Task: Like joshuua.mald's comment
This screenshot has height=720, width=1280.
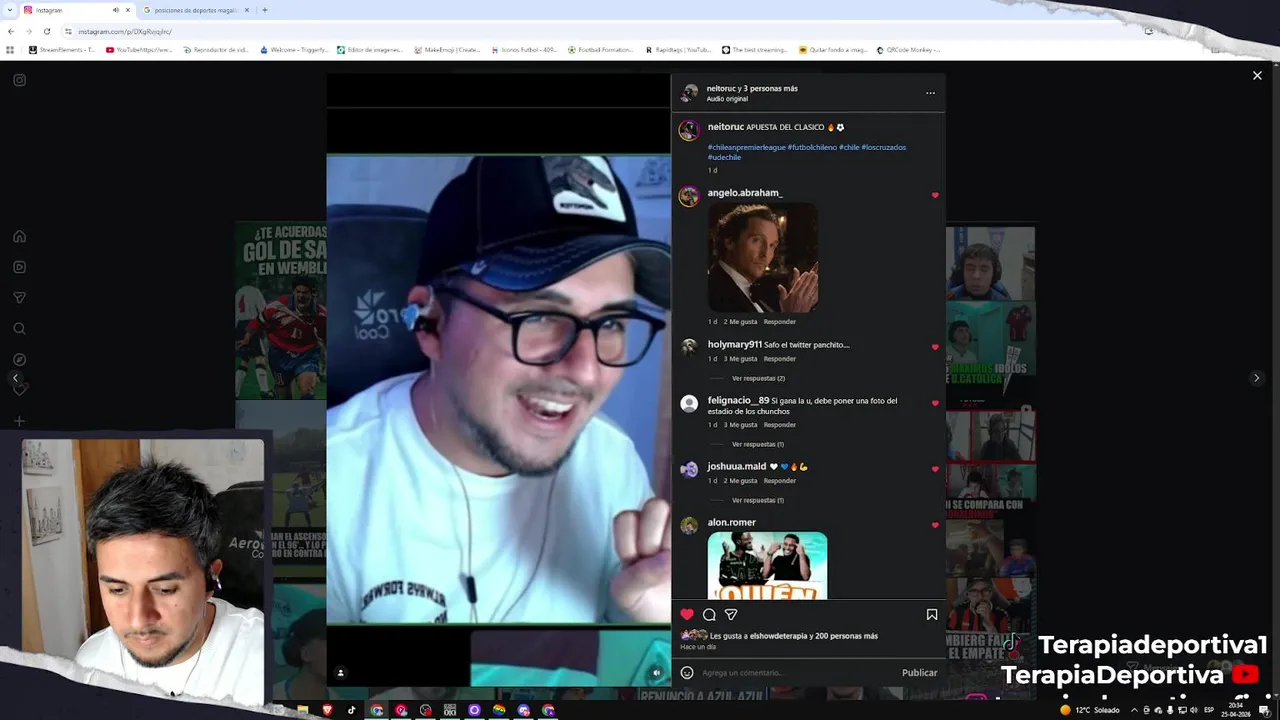Action: coord(935,469)
